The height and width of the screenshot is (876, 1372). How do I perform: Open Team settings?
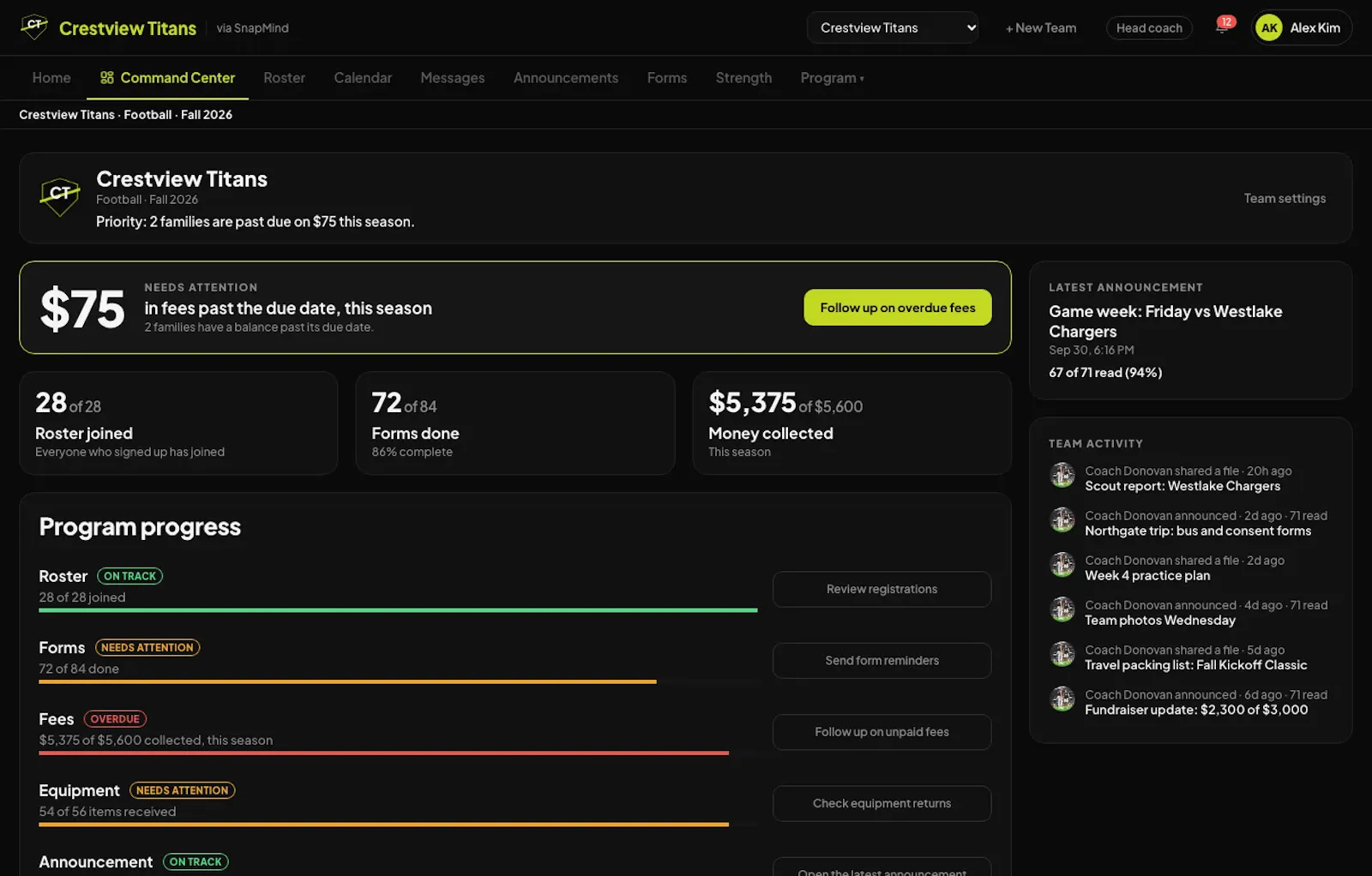(x=1285, y=198)
